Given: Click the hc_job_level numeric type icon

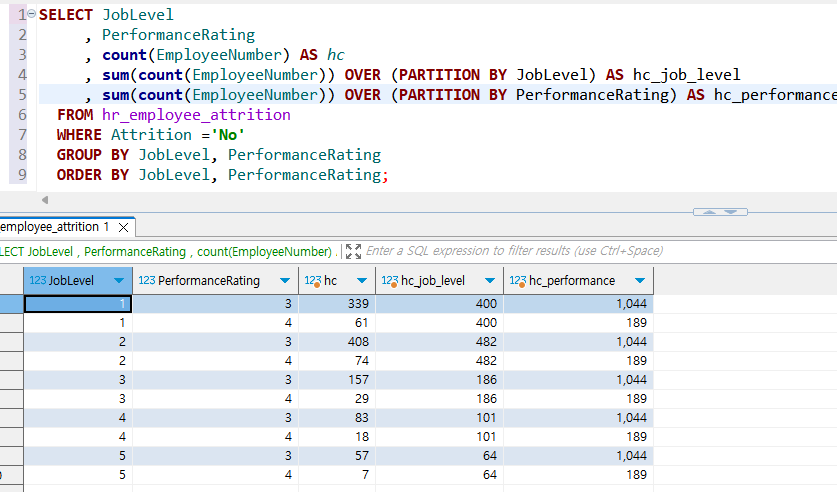Looking at the screenshot, I should (x=390, y=281).
